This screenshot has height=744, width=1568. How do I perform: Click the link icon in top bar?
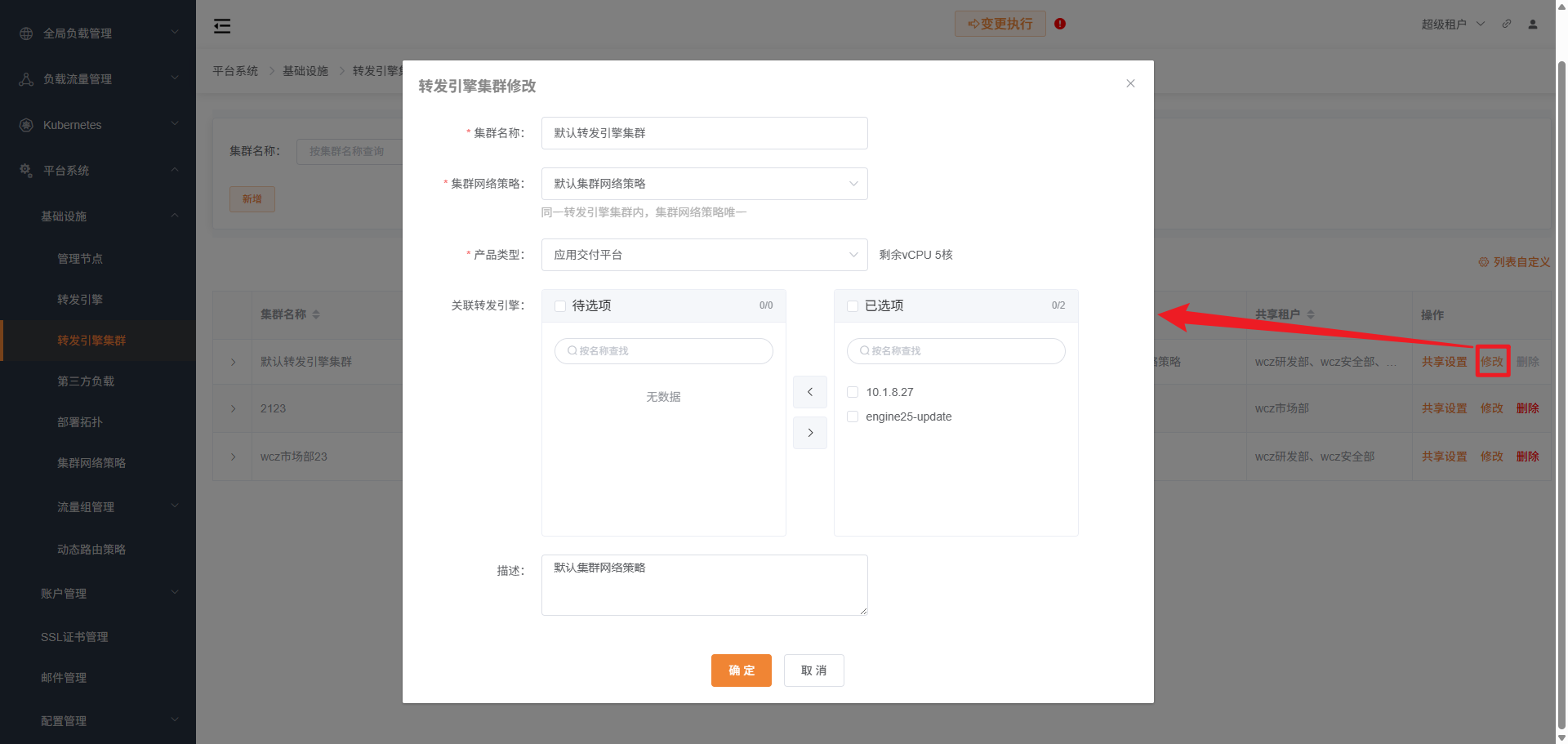coord(1507,24)
